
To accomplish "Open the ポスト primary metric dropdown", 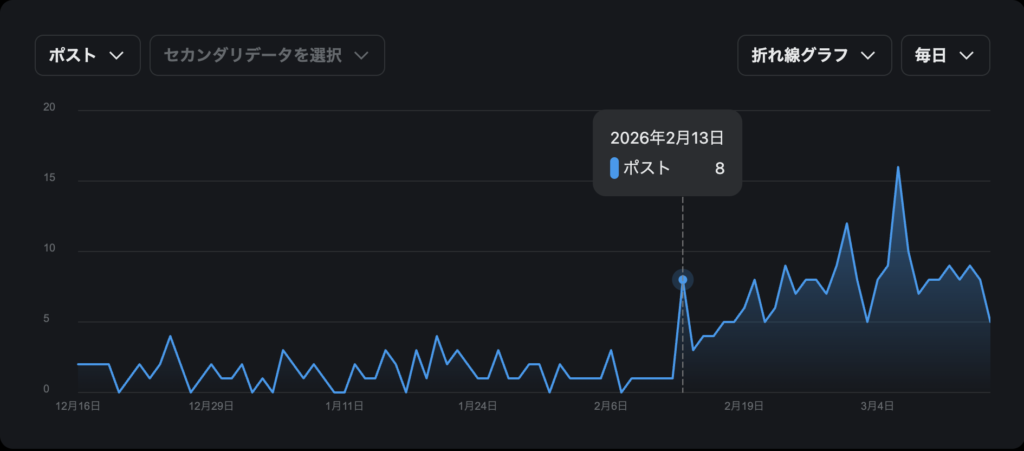I will (87, 55).
